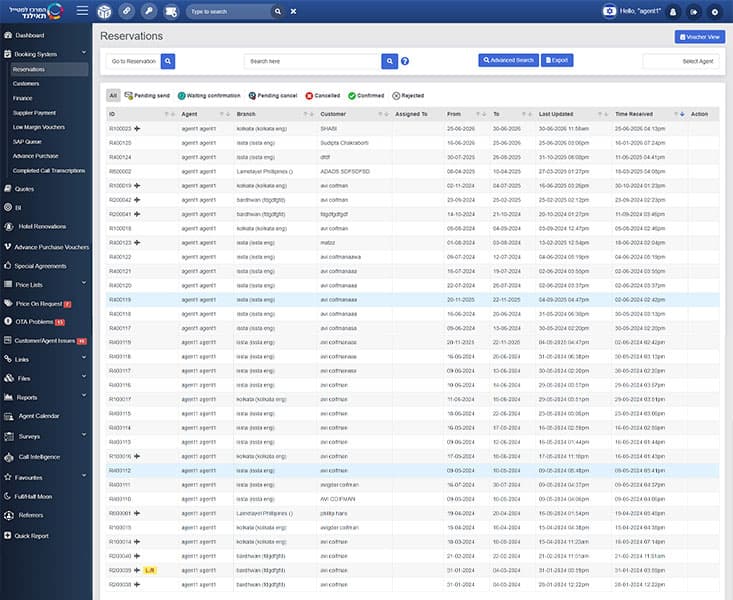This screenshot has height=600, width=733.
Task: Open Completed Call Transcriptions
Action: [49, 171]
